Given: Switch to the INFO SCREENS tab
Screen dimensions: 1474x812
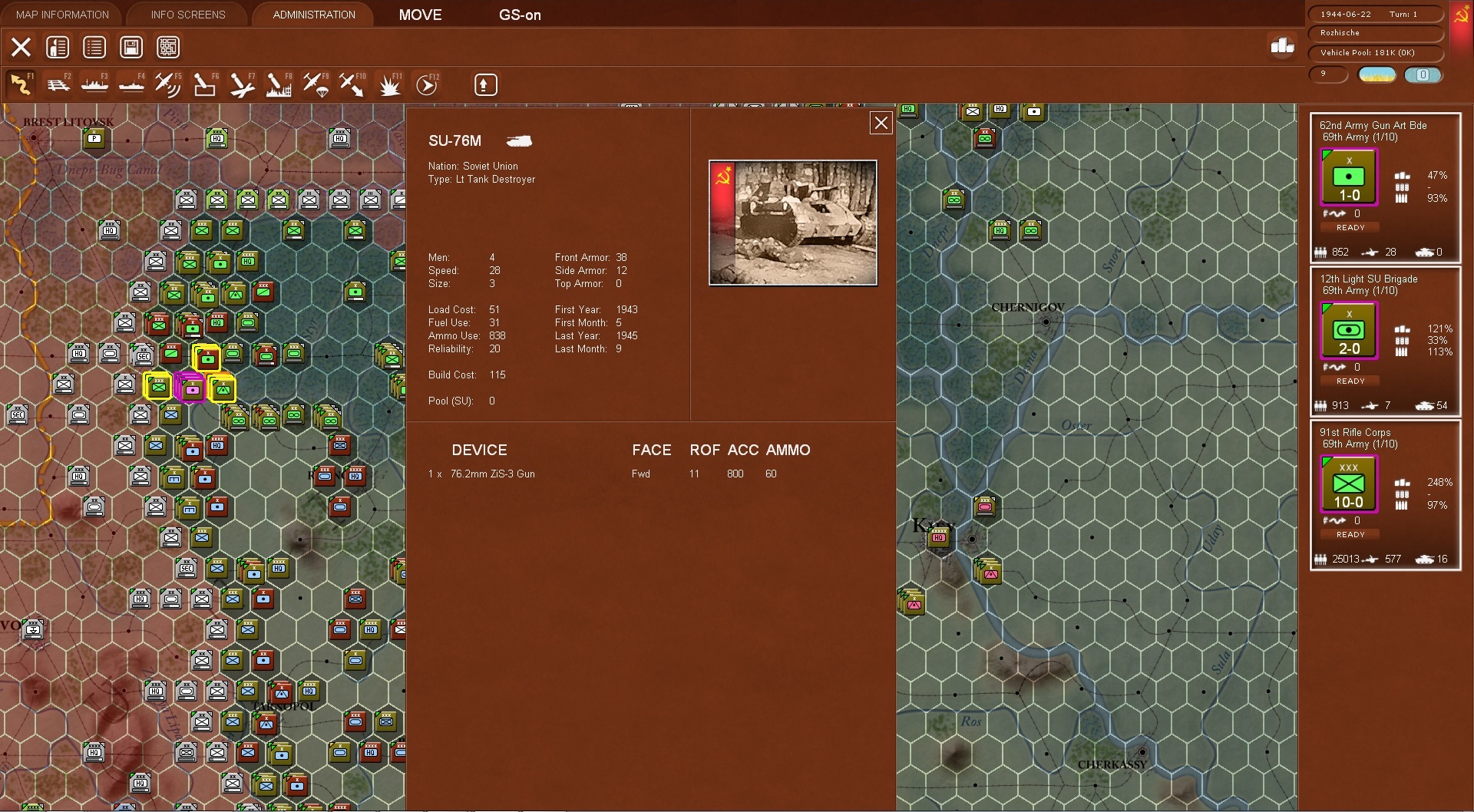Looking at the screenshot, I should tap(187, 14).
